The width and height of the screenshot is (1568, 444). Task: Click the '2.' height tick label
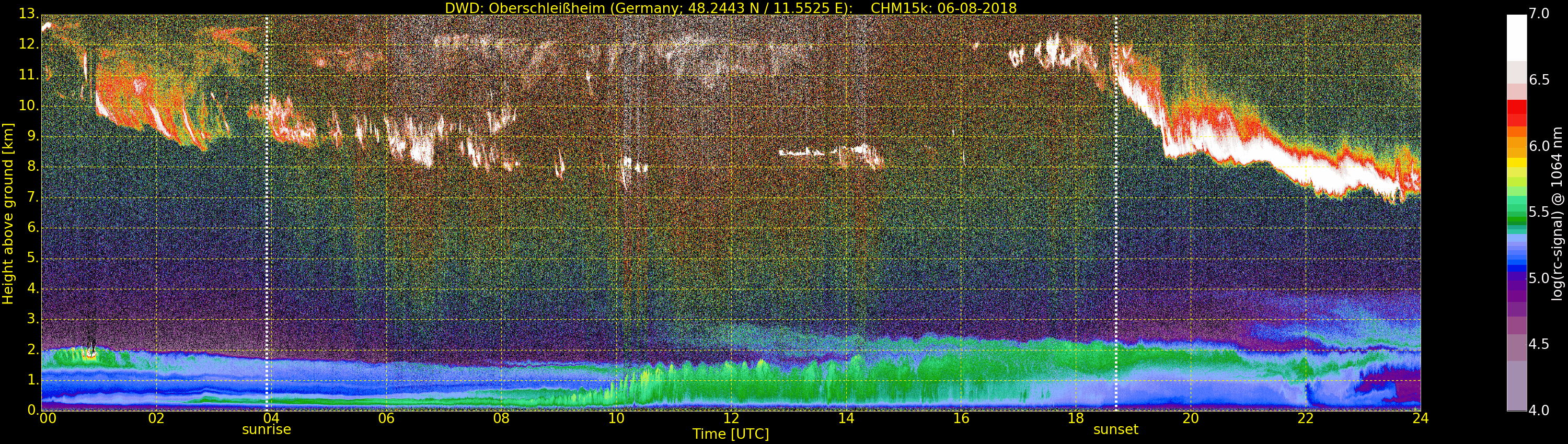(33, 349)
